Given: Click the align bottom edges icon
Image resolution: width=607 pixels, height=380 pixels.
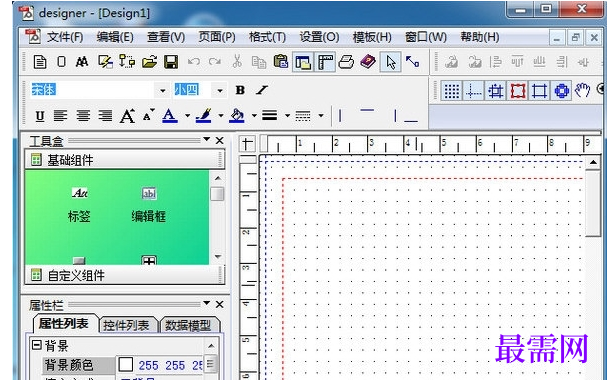Looking at the screenshot, I should pos(539,62).
